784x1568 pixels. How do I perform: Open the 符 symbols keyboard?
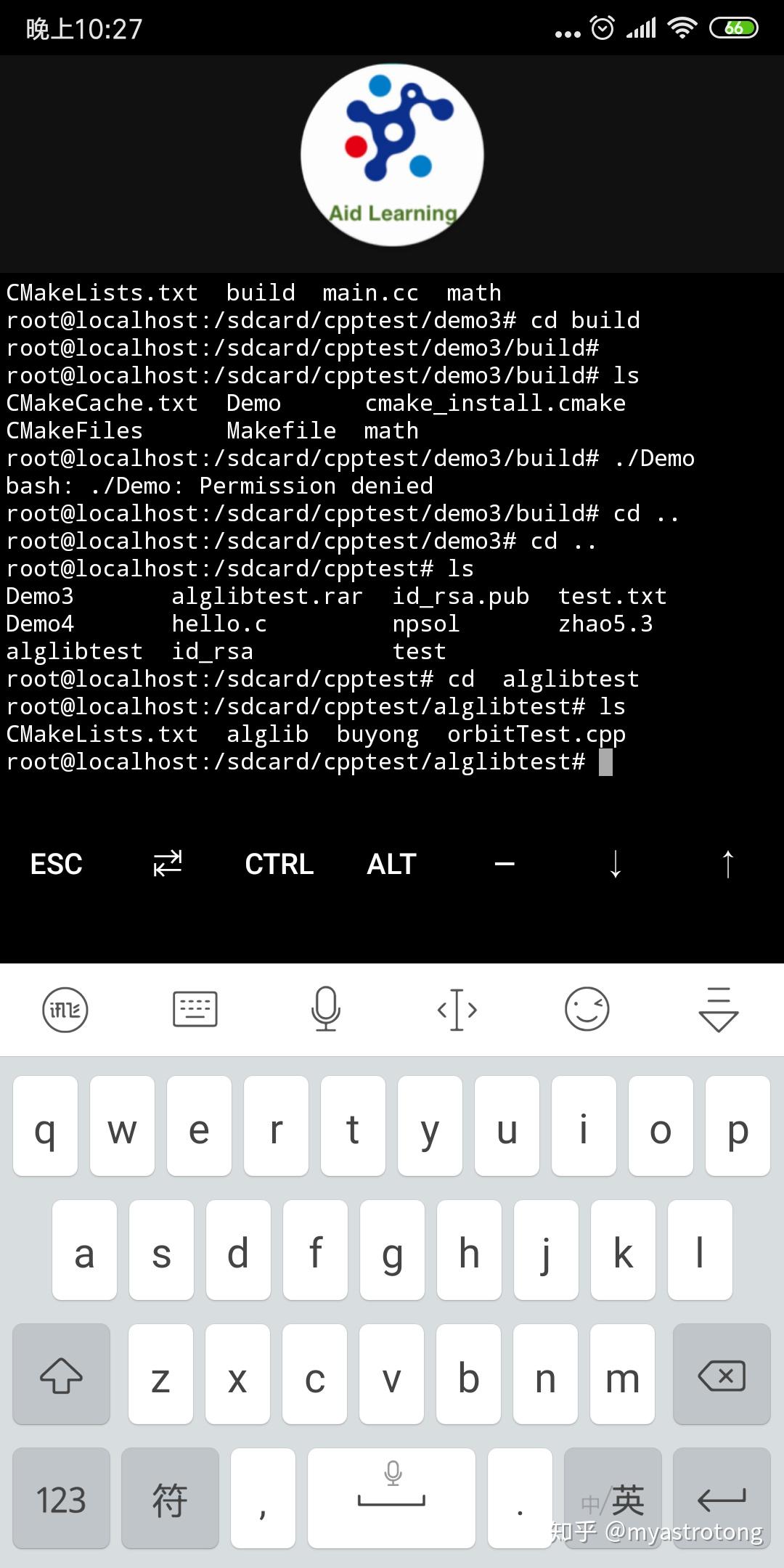pos(170,1500)
